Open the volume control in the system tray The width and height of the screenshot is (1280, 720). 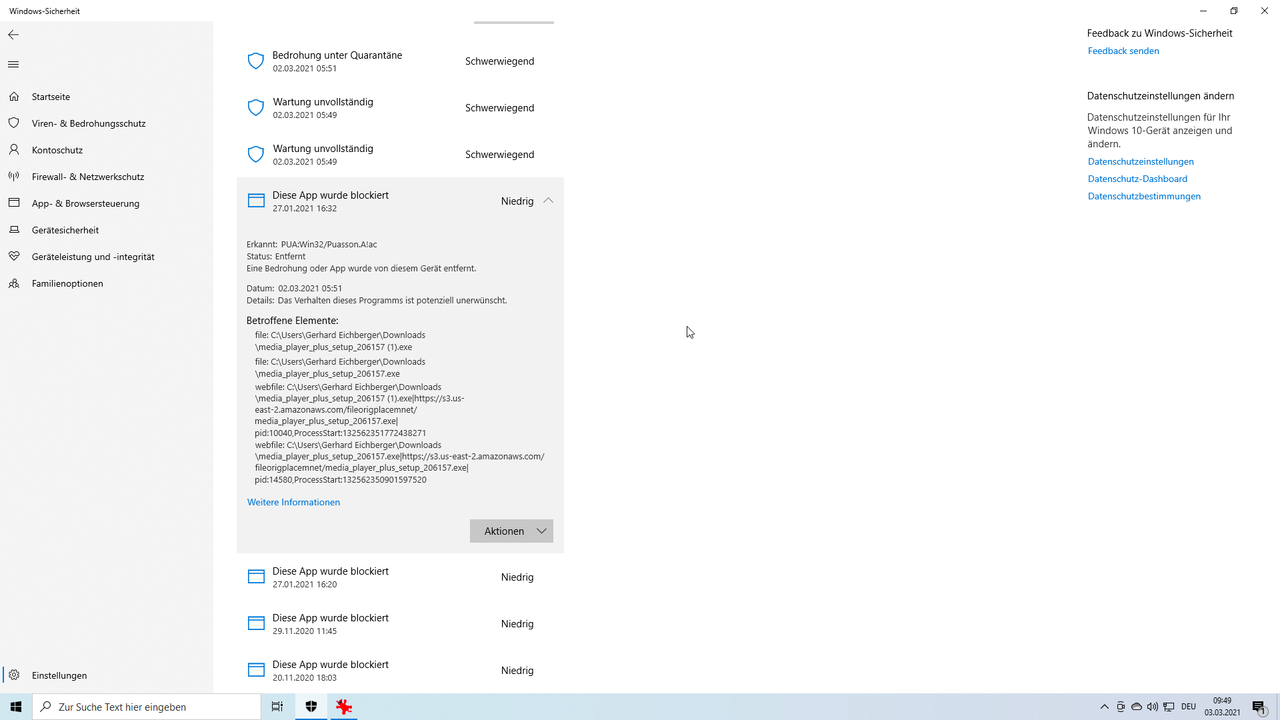(x=1151, y=707)
